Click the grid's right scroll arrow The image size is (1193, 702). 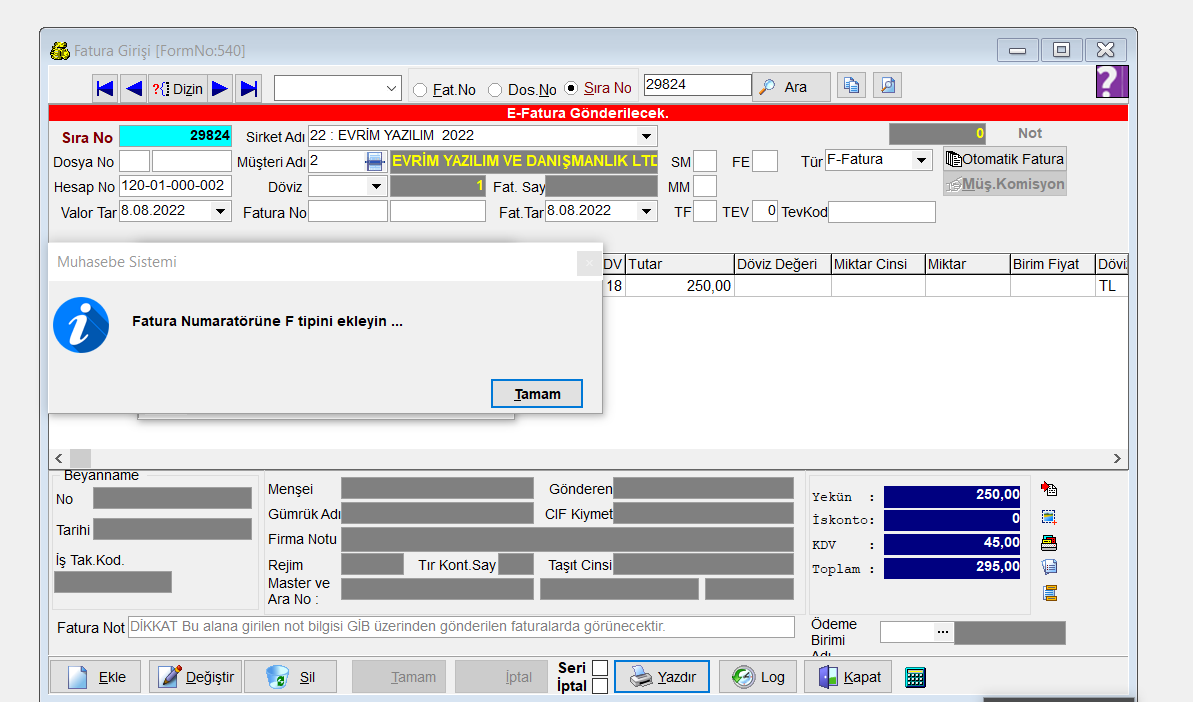click(x=1117, y=458)
